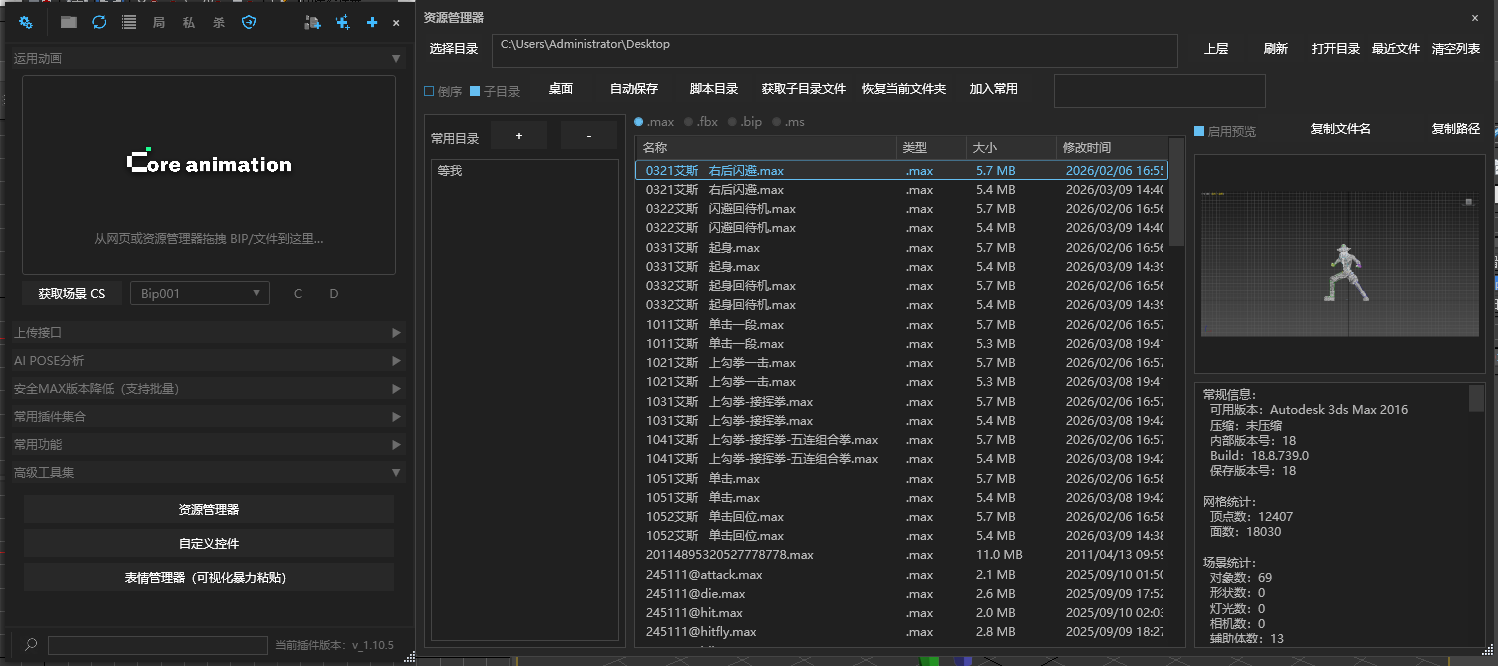The image size is (1498, 666).
Task: Click the 杀 toolbar icon
Action: [219, 22]
